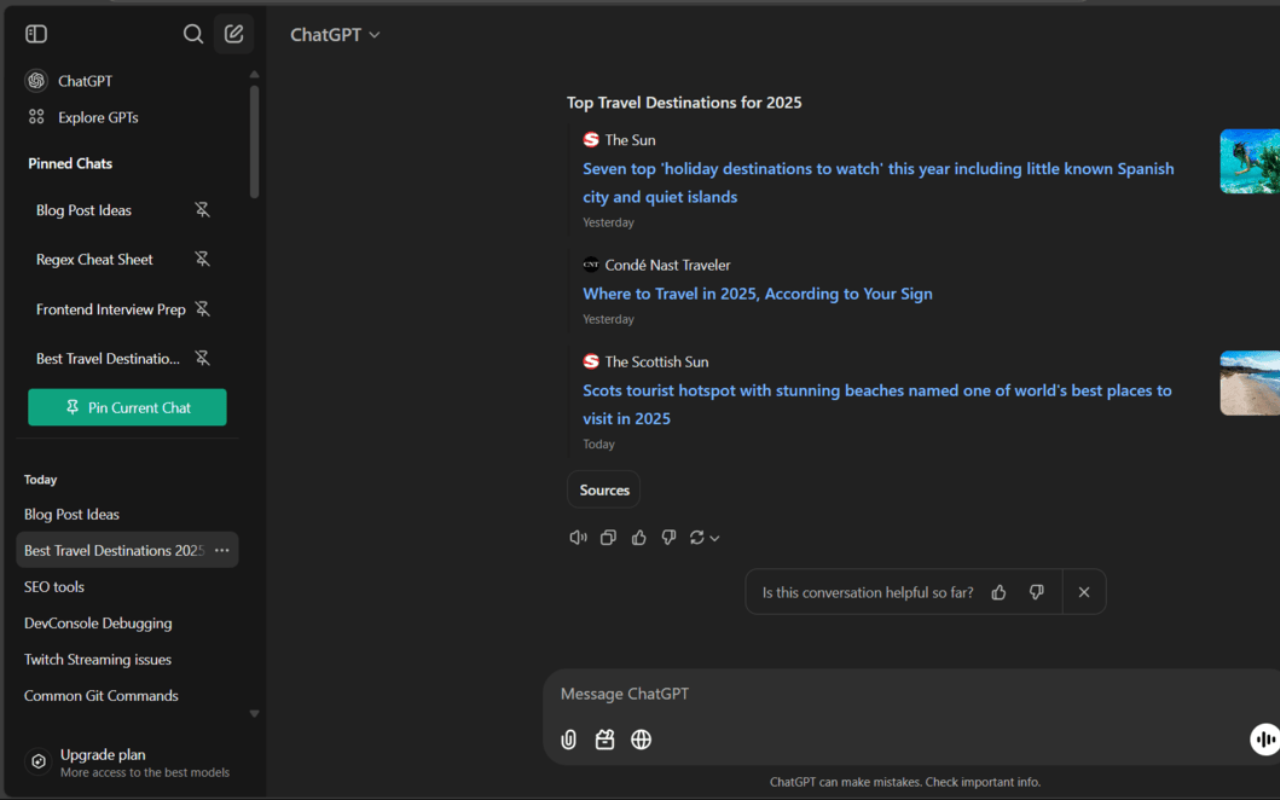Toggle web search with the globe icon
This screenshot has height=800, width=1280.
tap(641, 740)
